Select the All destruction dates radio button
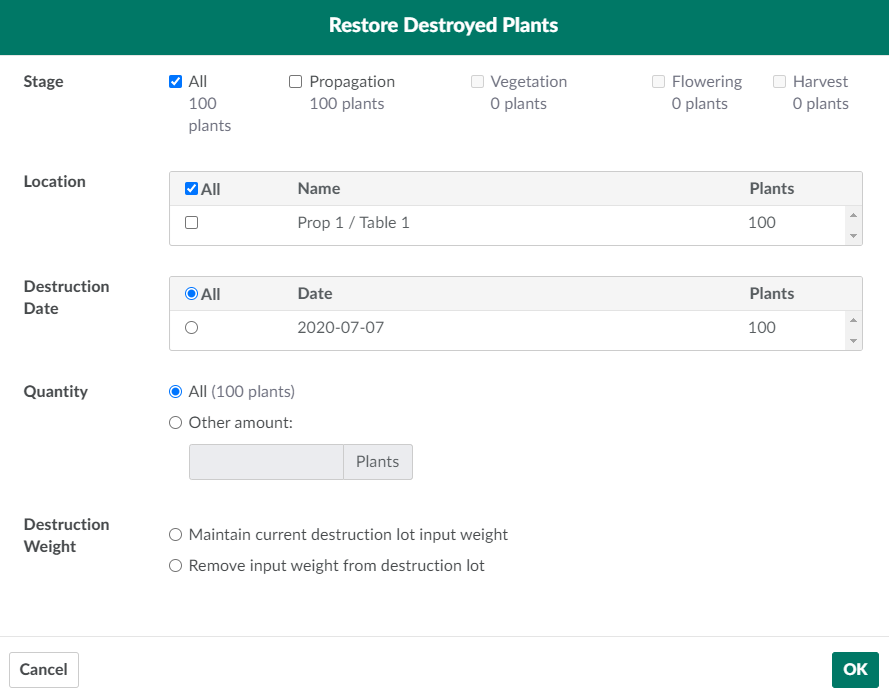This screenshot has width=889, height=700. tap(192, 294)
